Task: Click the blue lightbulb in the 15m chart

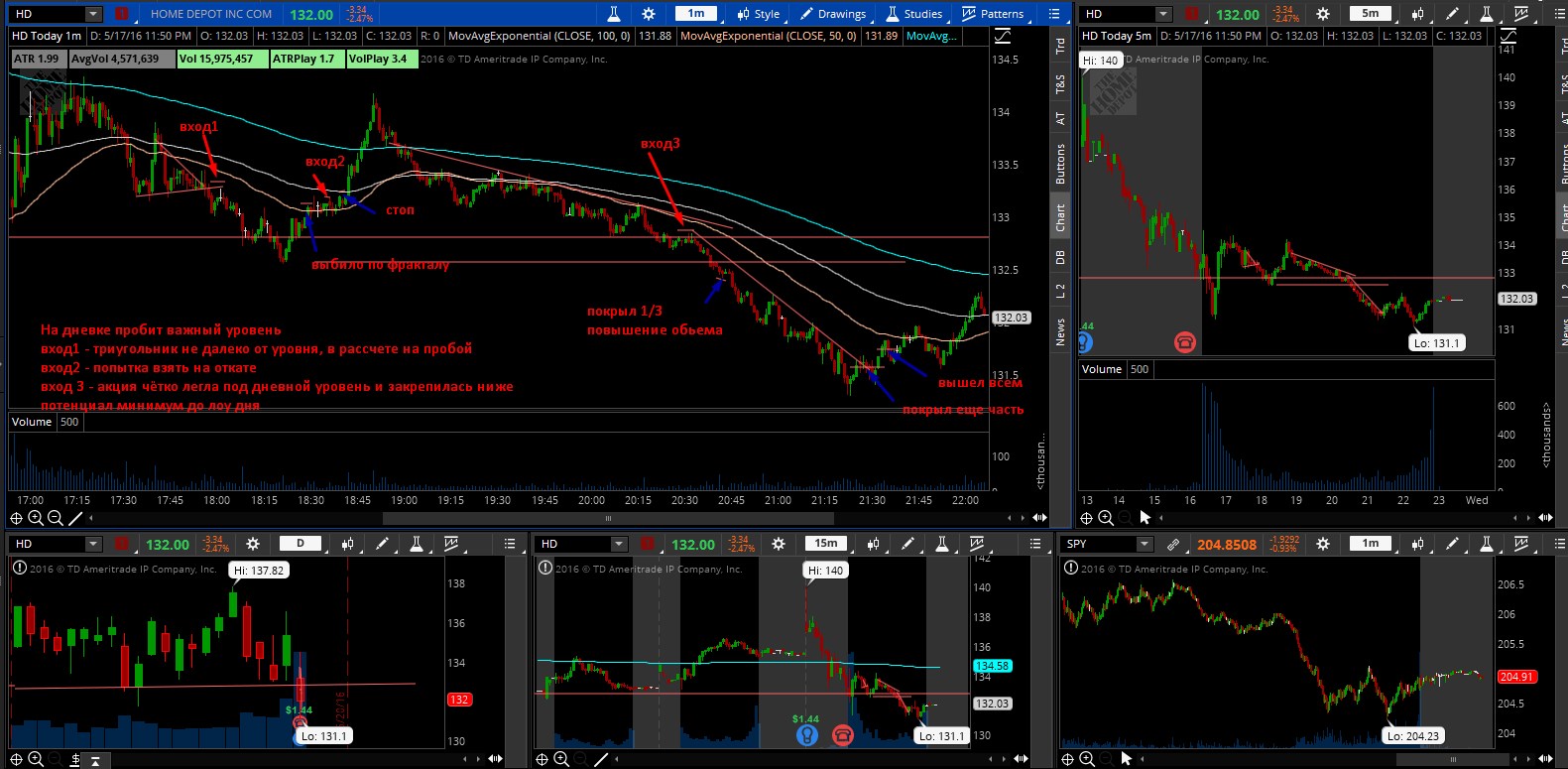Action: (807, 735)
